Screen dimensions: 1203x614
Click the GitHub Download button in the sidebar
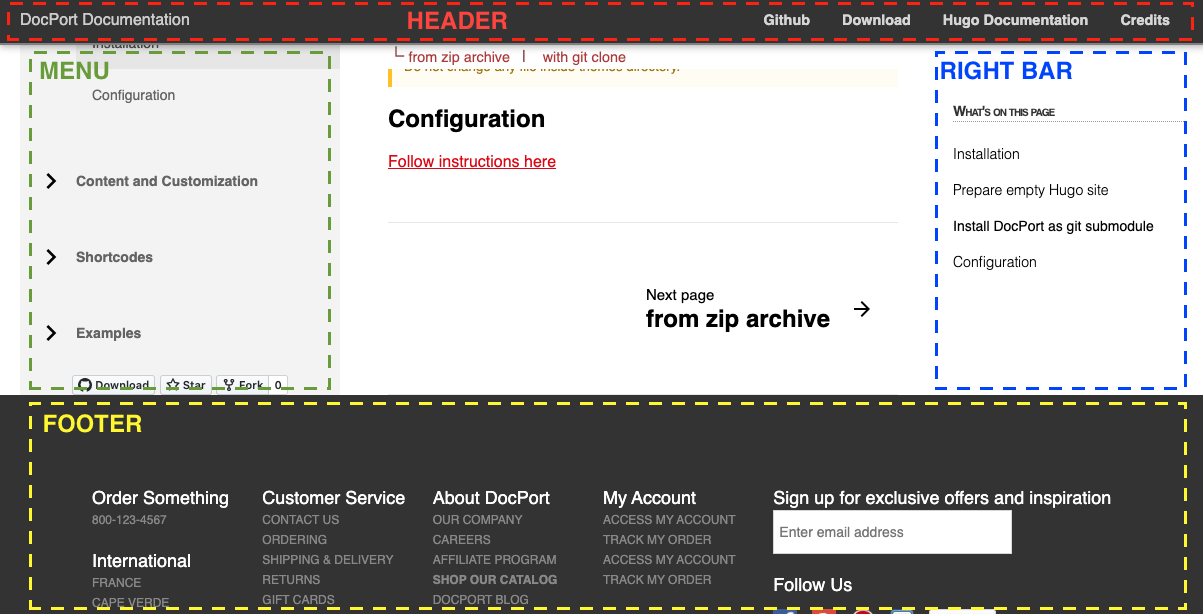click(x=113, y=385)
